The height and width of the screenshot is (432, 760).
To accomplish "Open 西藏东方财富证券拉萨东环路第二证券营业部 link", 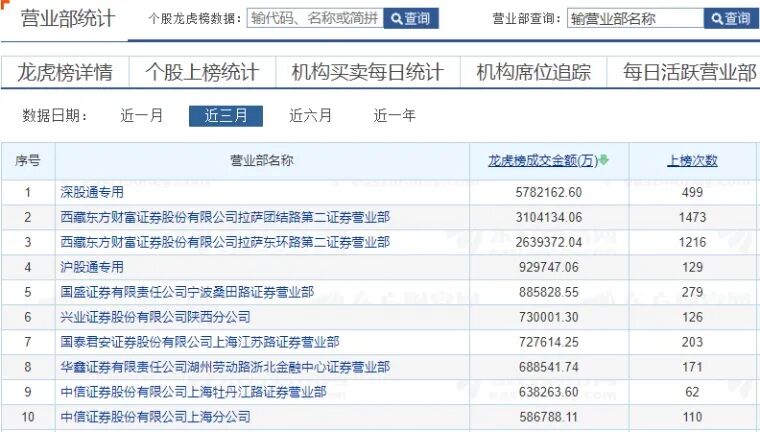I will coord(225,242).
